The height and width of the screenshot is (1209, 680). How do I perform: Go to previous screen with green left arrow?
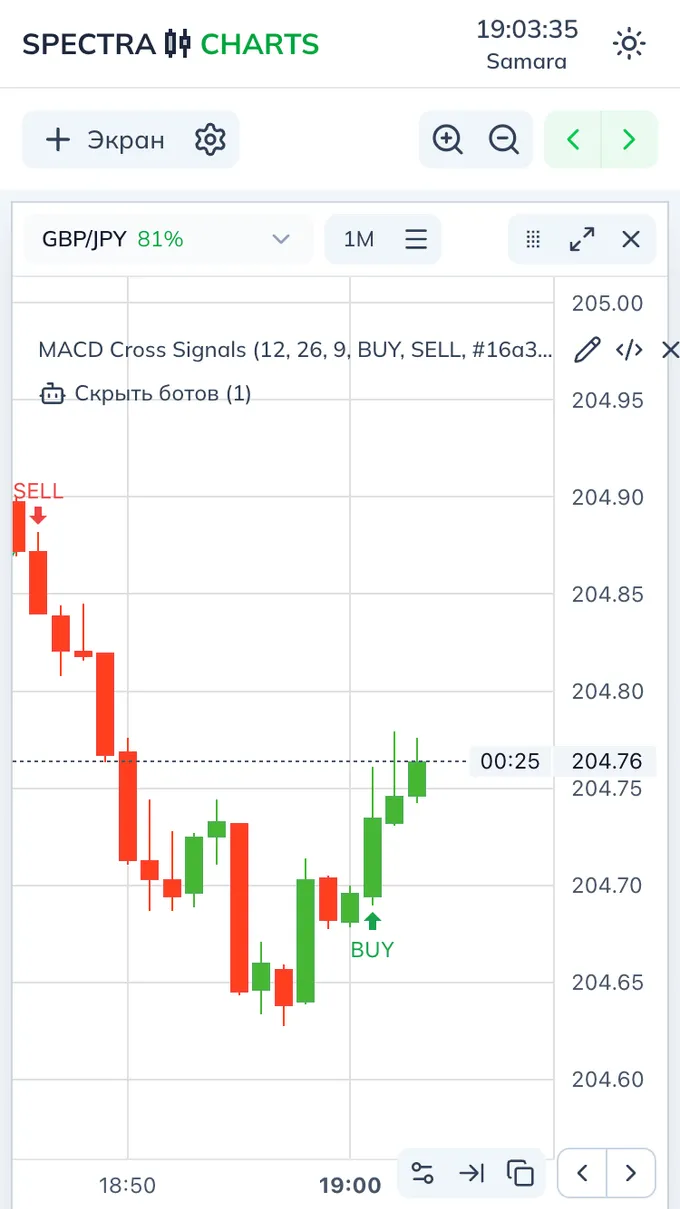pyautogui.click(x=573, y=140)
